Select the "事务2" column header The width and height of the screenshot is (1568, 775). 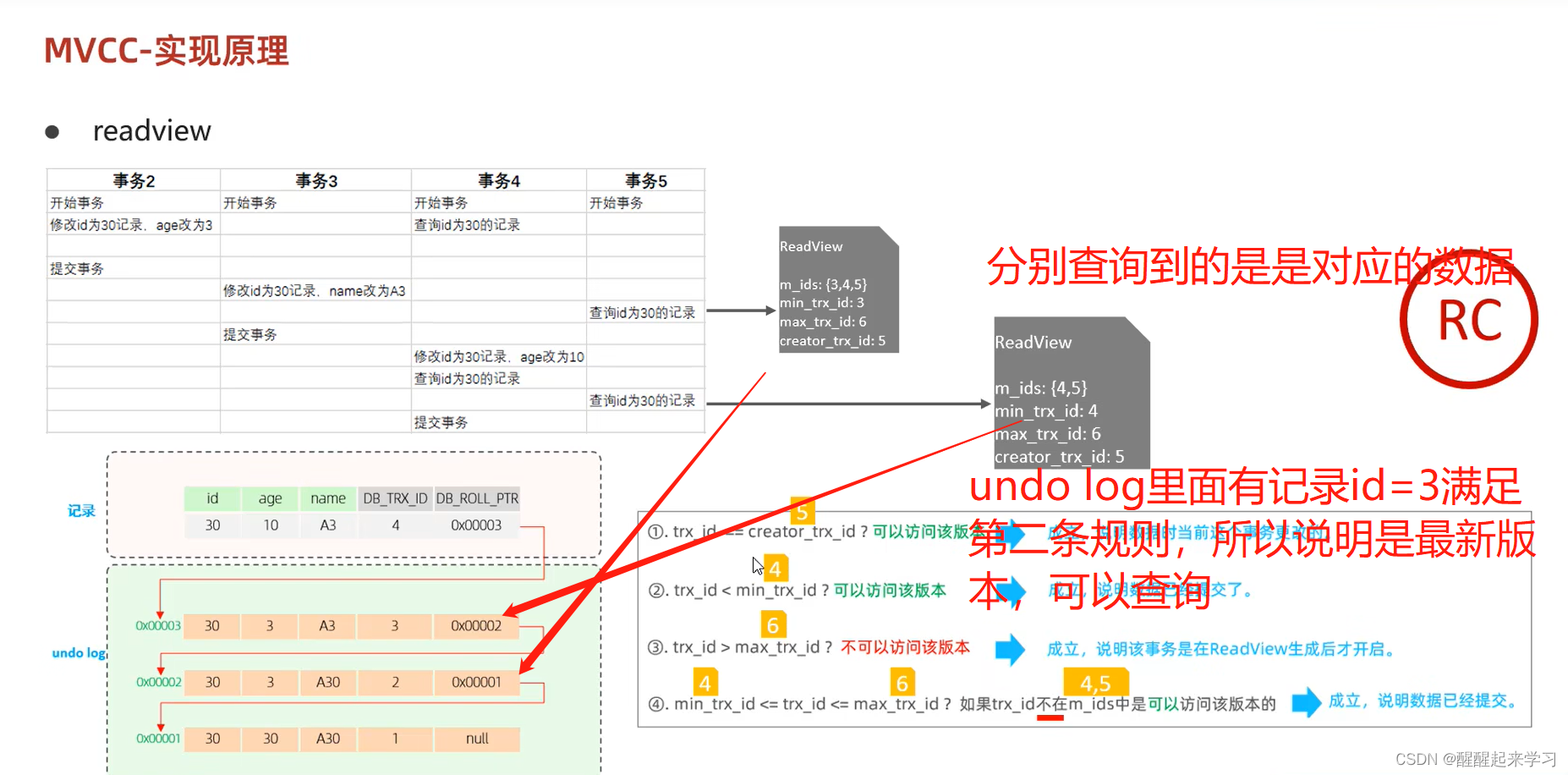pyautogui.click(x=134, y=180)
